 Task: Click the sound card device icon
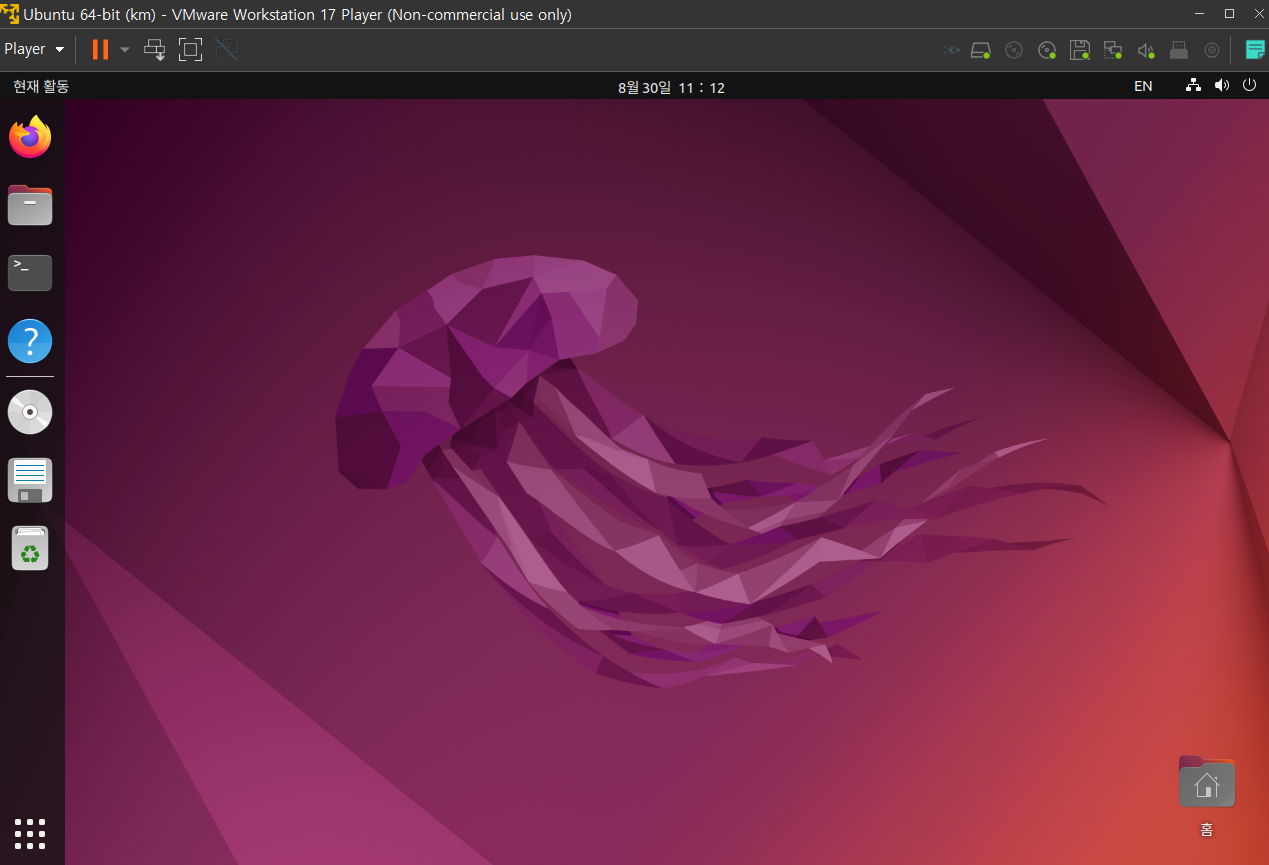[1146, 50]
